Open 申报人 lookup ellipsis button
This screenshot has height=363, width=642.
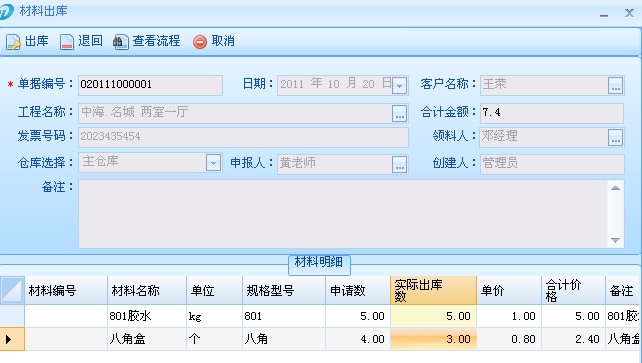[x=400, y=164]
